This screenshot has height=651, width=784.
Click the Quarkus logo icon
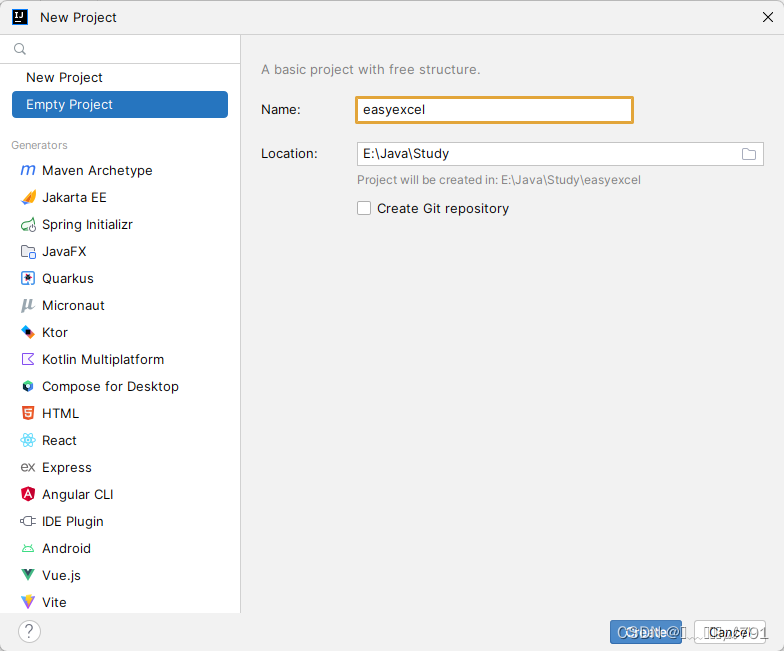click(x=28, y=278)
